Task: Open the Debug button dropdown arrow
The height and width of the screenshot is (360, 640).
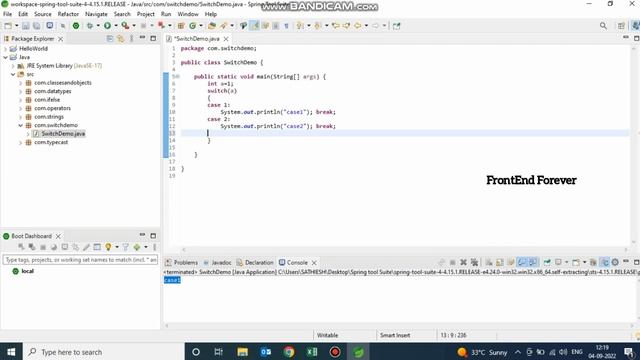Action: (98, 26)
